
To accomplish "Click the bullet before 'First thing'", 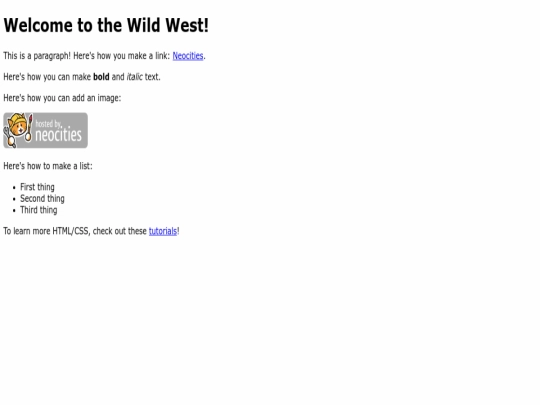I will click(x=14, y=188).
